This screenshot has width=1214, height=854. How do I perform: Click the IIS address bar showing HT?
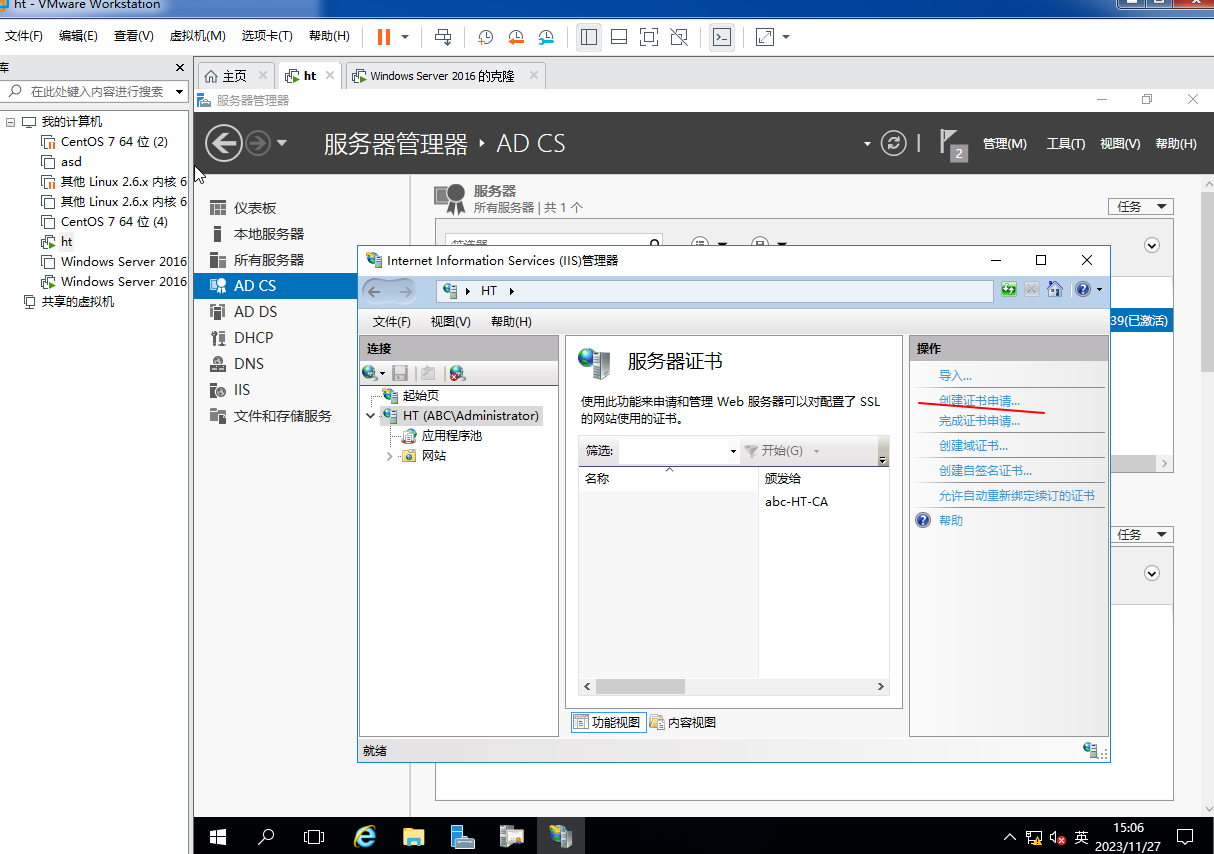pos(715,291)
